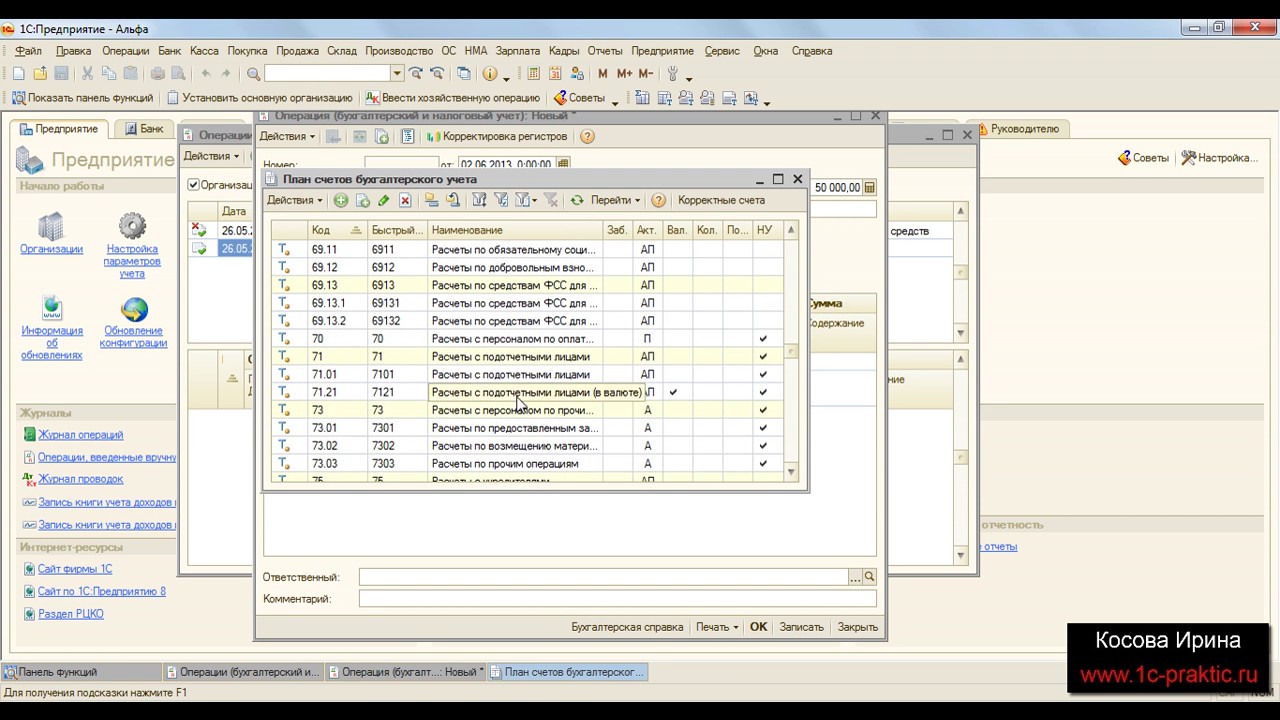Click the search magnifier icon in main toolbar
Screen dimensions: 1280x720
(253, 74)
